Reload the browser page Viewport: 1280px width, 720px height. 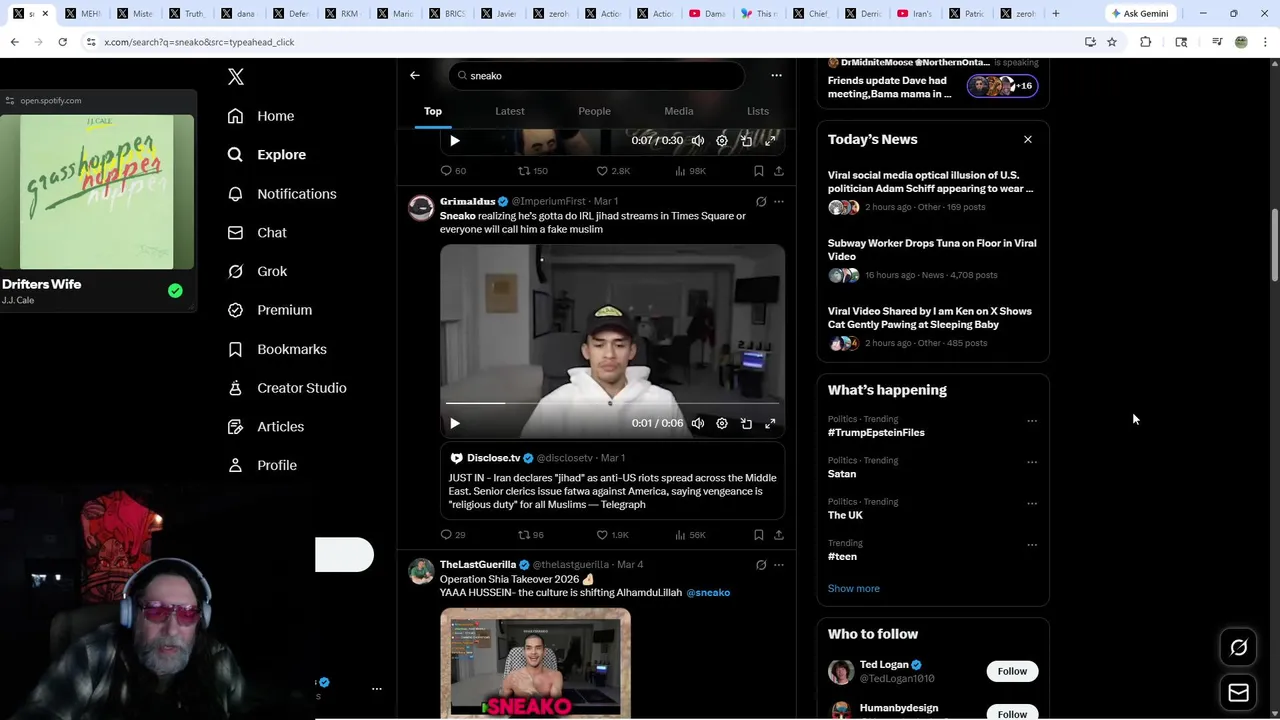[62, 42]
